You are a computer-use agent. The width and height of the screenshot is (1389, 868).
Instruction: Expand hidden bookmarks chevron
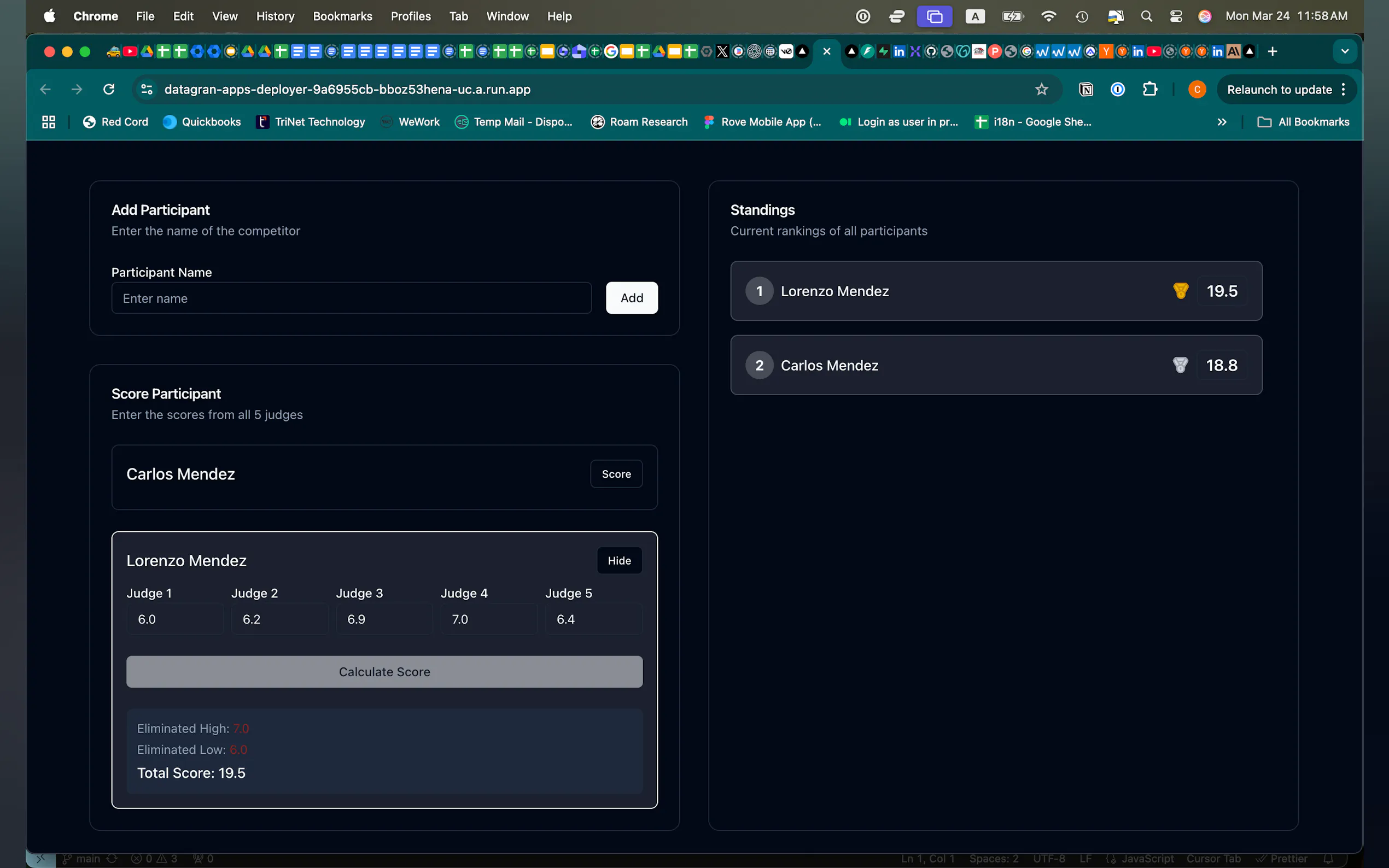(1222, 122)
